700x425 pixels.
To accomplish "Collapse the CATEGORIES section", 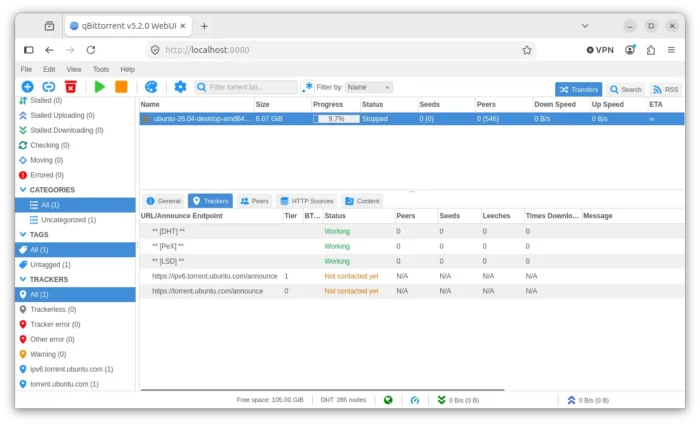I will 23,190.
